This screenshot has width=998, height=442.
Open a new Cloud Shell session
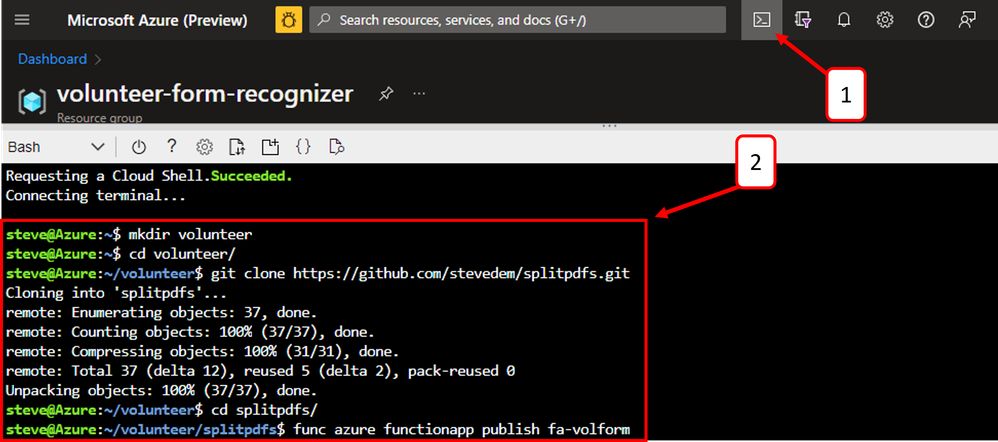pyautogui.click(x=271, y=147)
